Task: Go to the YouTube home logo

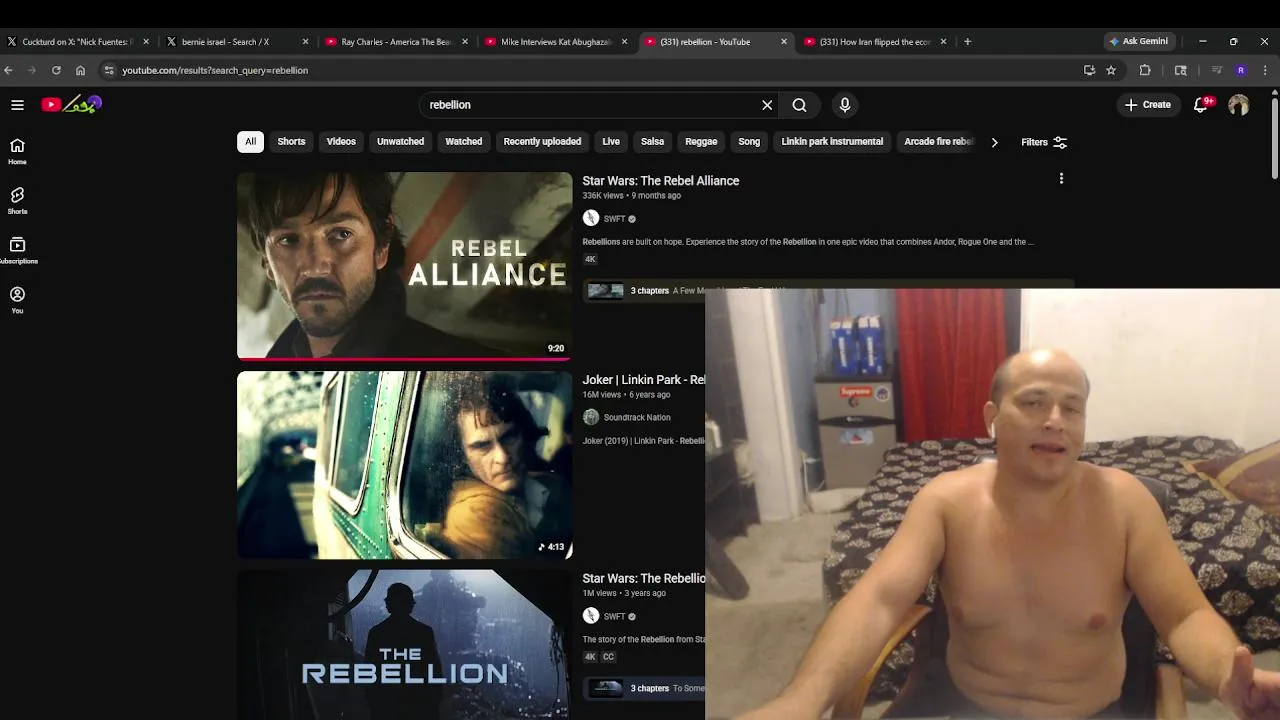Action: [71, 104]
